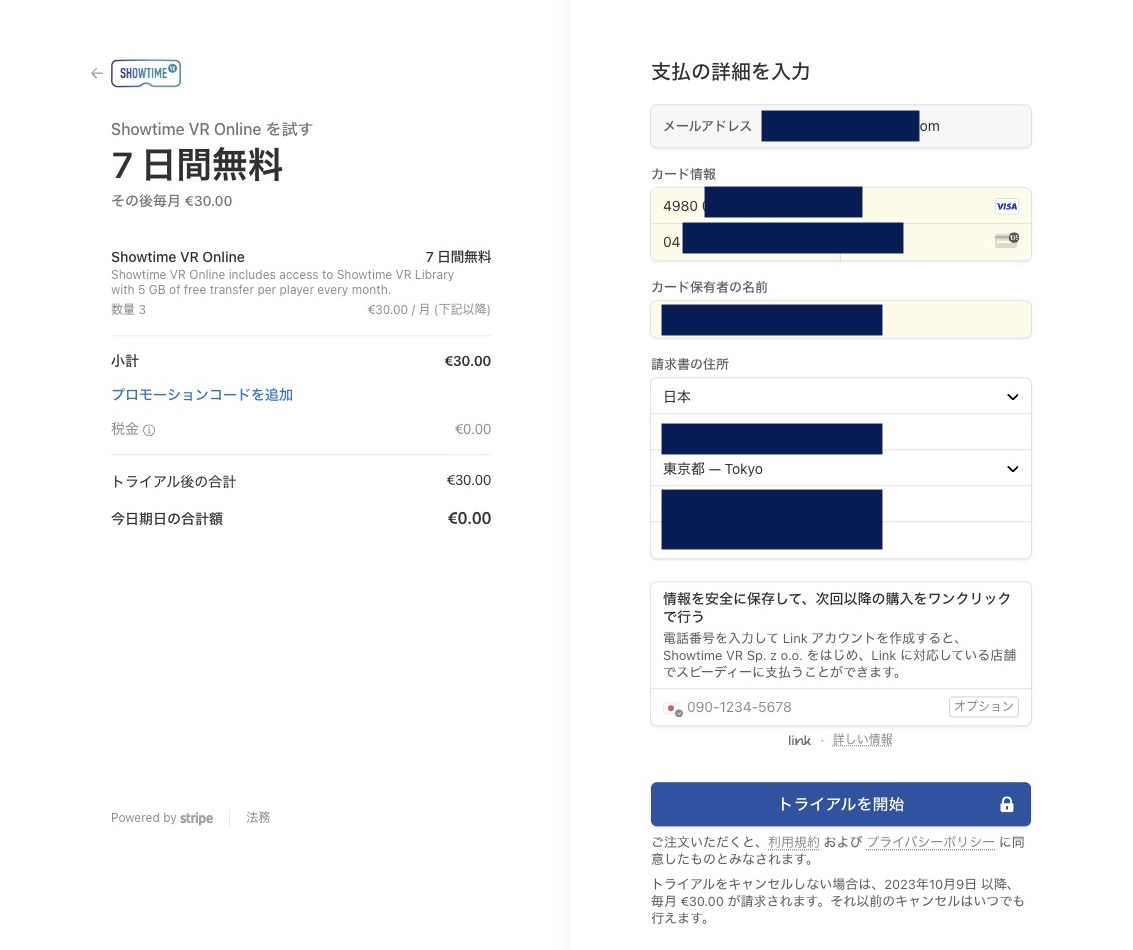Expand the prefecture dropdown showing 東京都 — Tokyo

coord(840,469)
